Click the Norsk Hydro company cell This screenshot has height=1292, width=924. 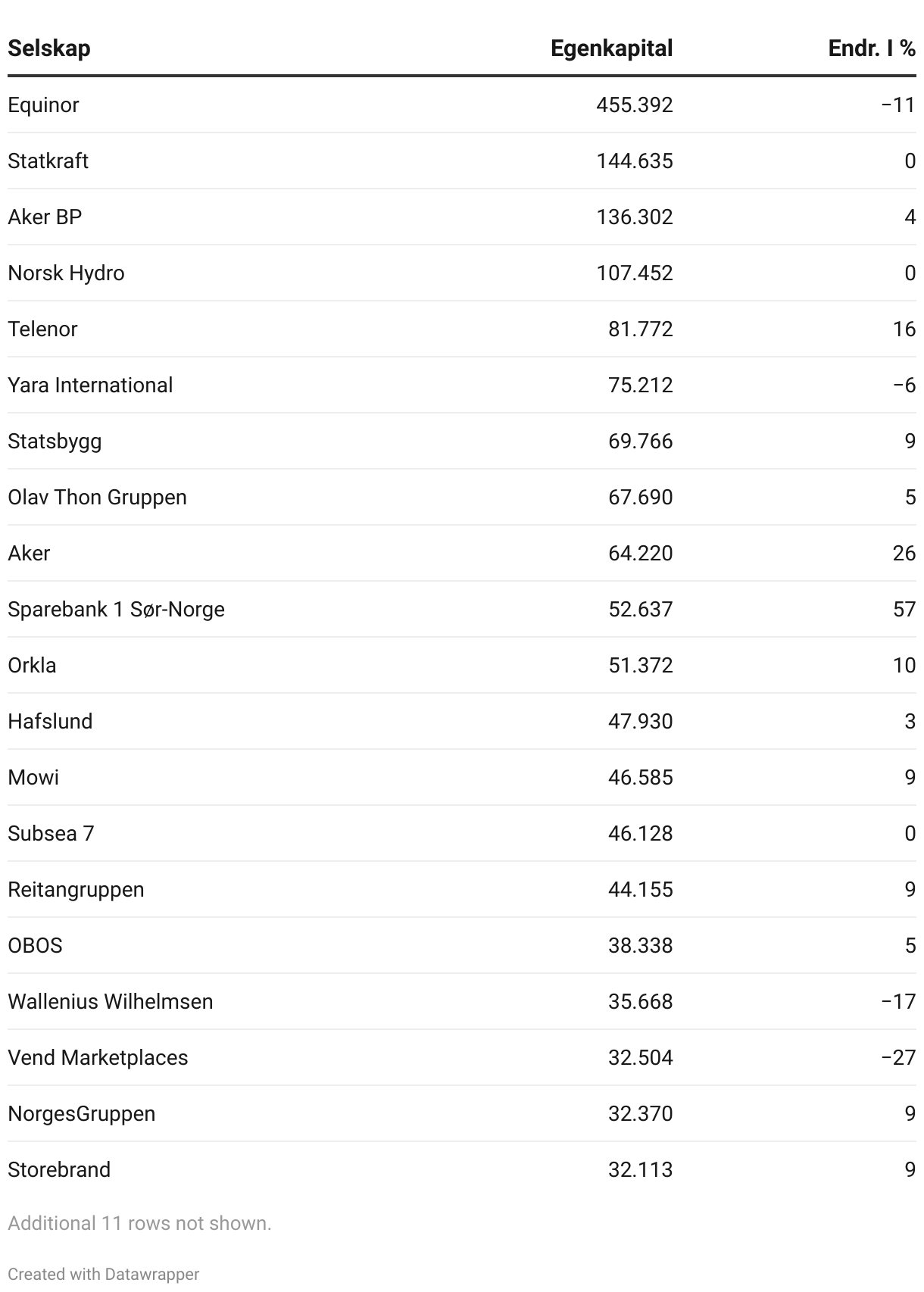coord(66,273)
